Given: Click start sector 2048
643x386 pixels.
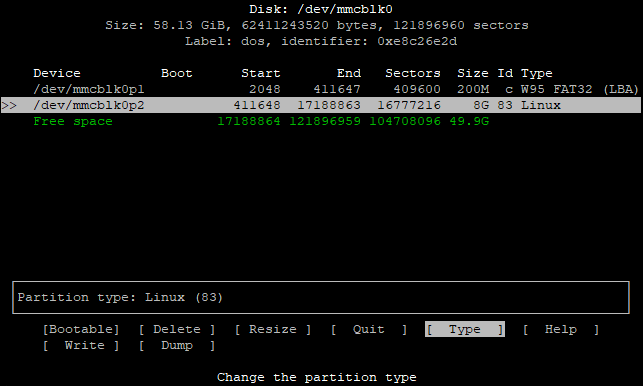Looking at the screenshot, I should click(x=265, y=89).
